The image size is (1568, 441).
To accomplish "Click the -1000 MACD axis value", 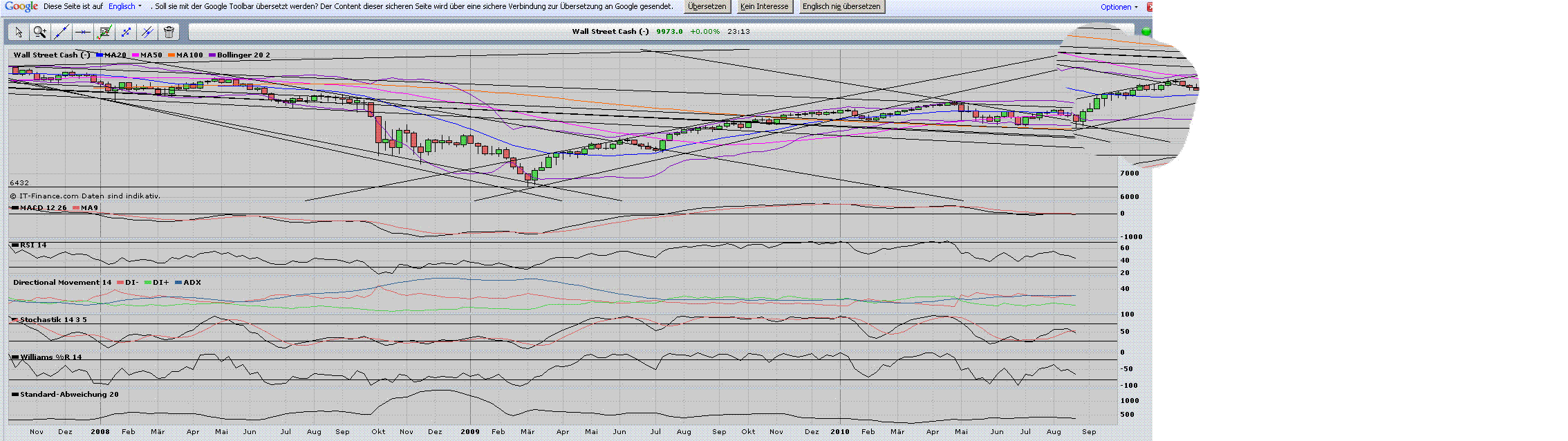I will coord(1131,237).
